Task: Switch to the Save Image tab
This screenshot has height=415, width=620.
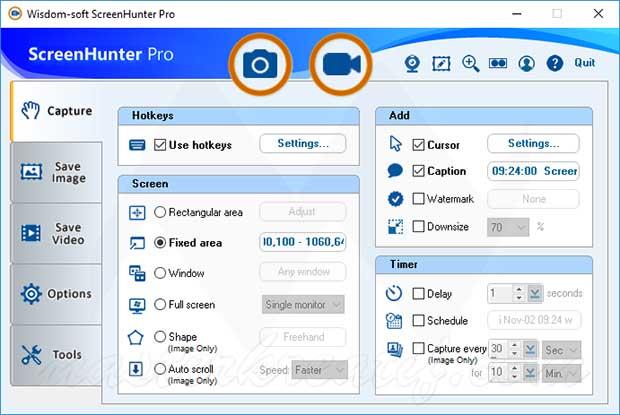Action: click(x=56, y=172)
